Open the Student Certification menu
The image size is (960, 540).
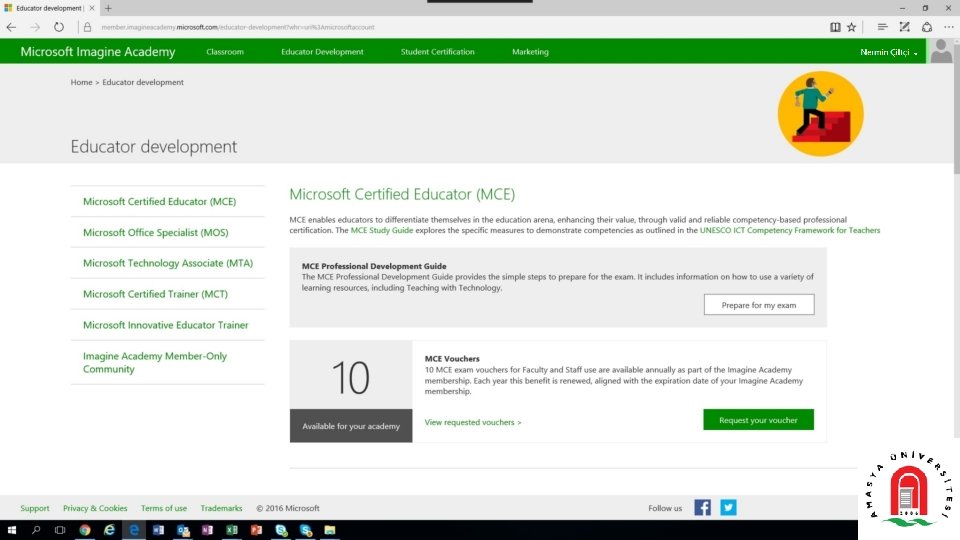coord(437,51)
